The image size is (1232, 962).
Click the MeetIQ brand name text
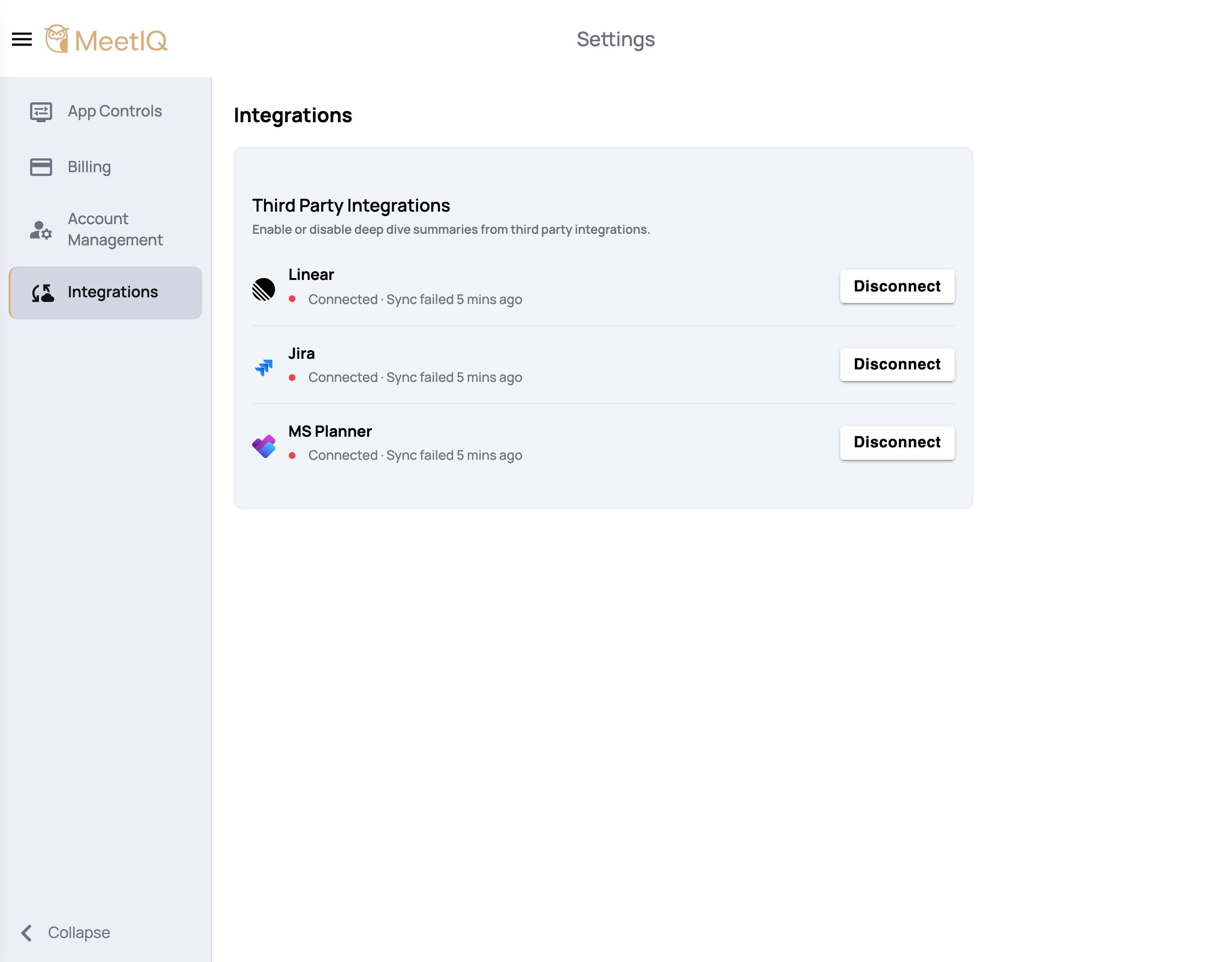click(121, 40)
